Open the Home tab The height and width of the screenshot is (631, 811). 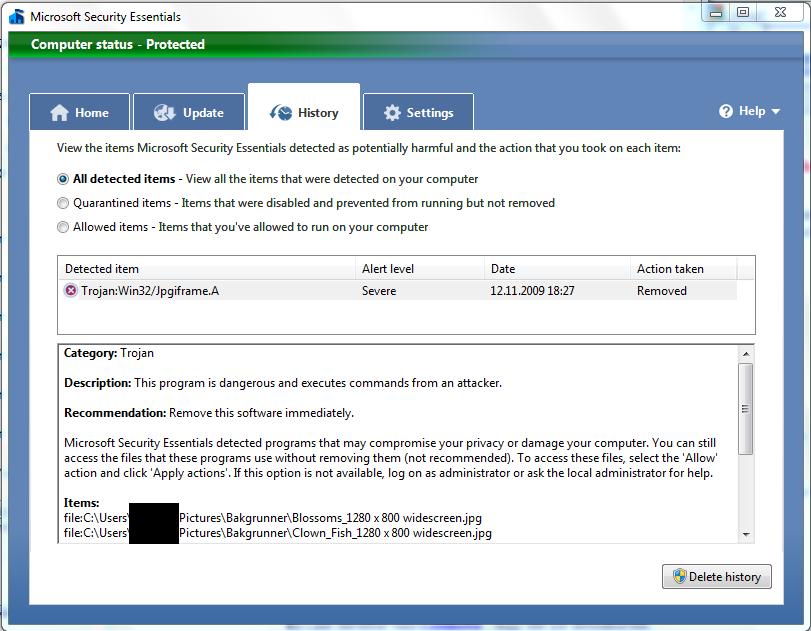[x=80, y=112]
